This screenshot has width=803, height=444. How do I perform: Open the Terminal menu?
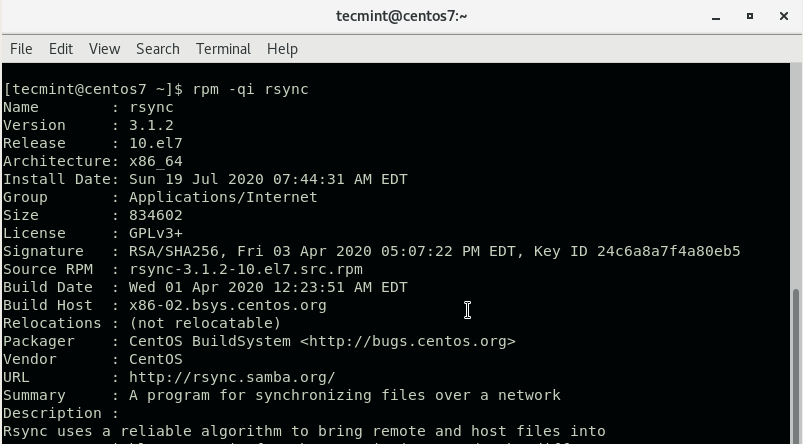point(223,48)
